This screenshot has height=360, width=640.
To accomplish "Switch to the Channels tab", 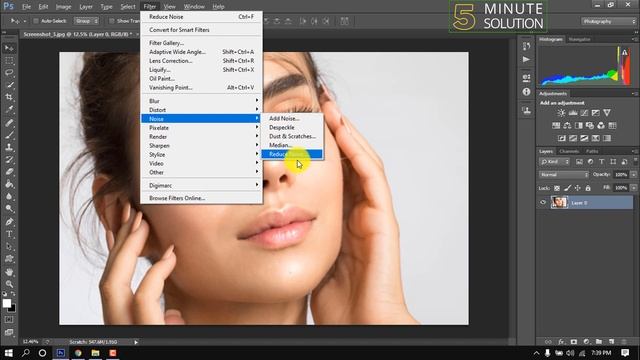I will pyautogui.click(x=569, y=151).
